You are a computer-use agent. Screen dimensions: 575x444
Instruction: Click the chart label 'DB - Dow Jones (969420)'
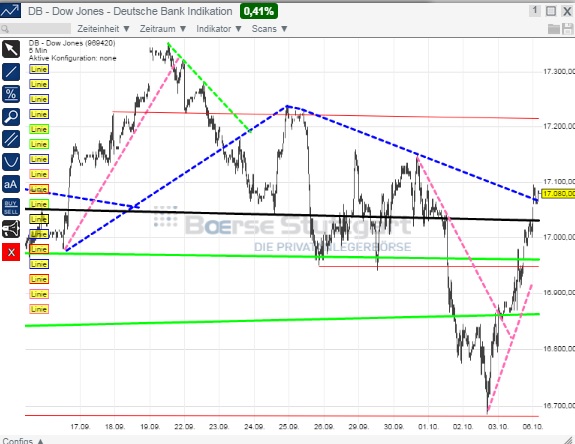pyautogui.click(x=72, y=43)
